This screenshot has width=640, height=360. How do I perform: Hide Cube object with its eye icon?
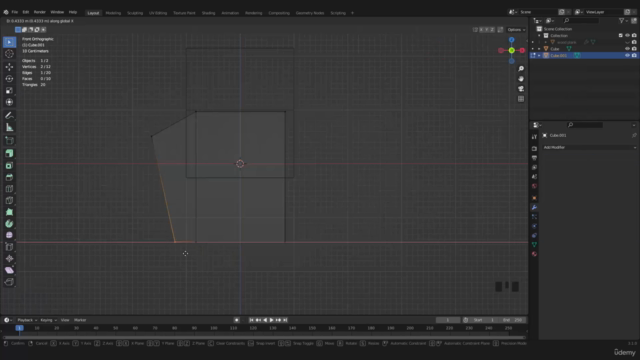(627, 49)
